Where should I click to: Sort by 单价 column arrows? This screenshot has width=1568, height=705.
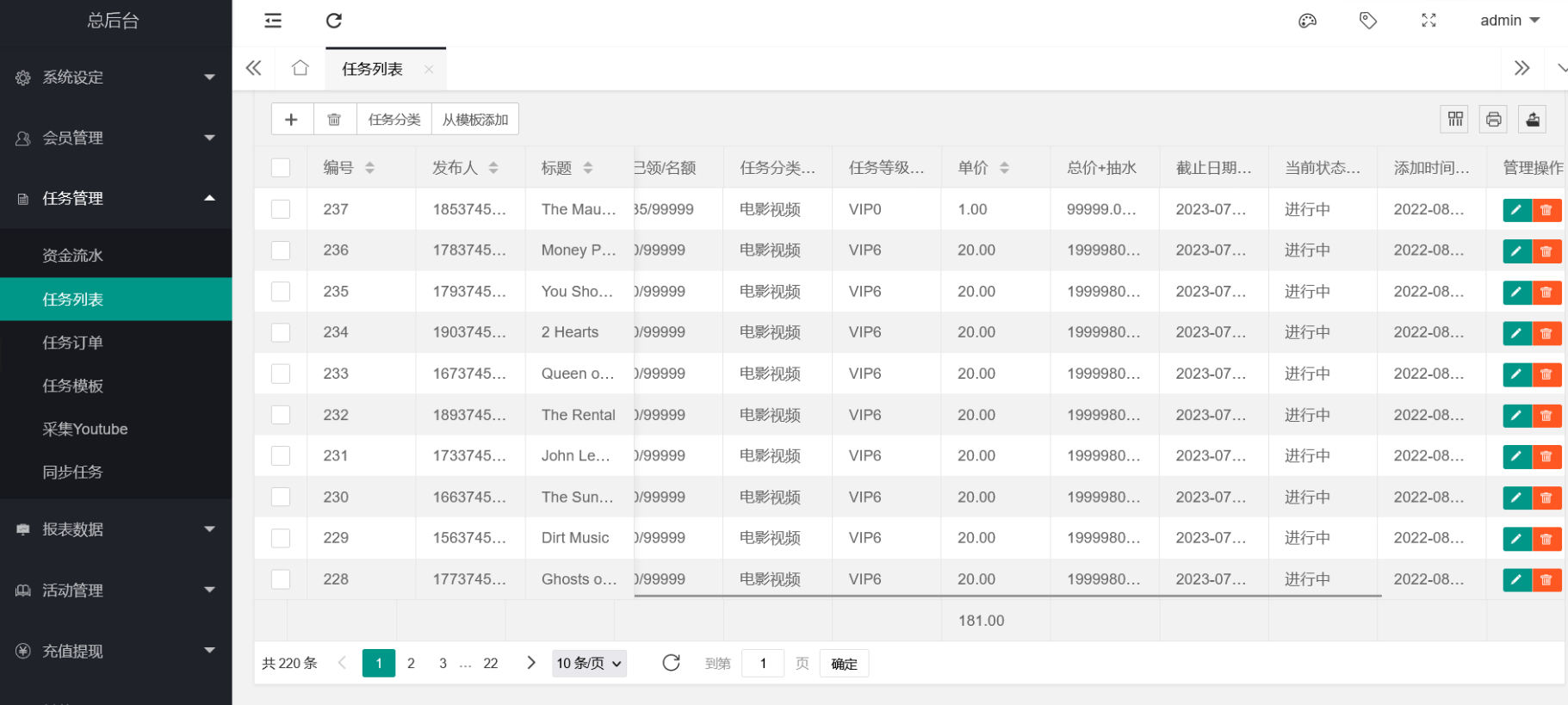(x=1004, y=168)
